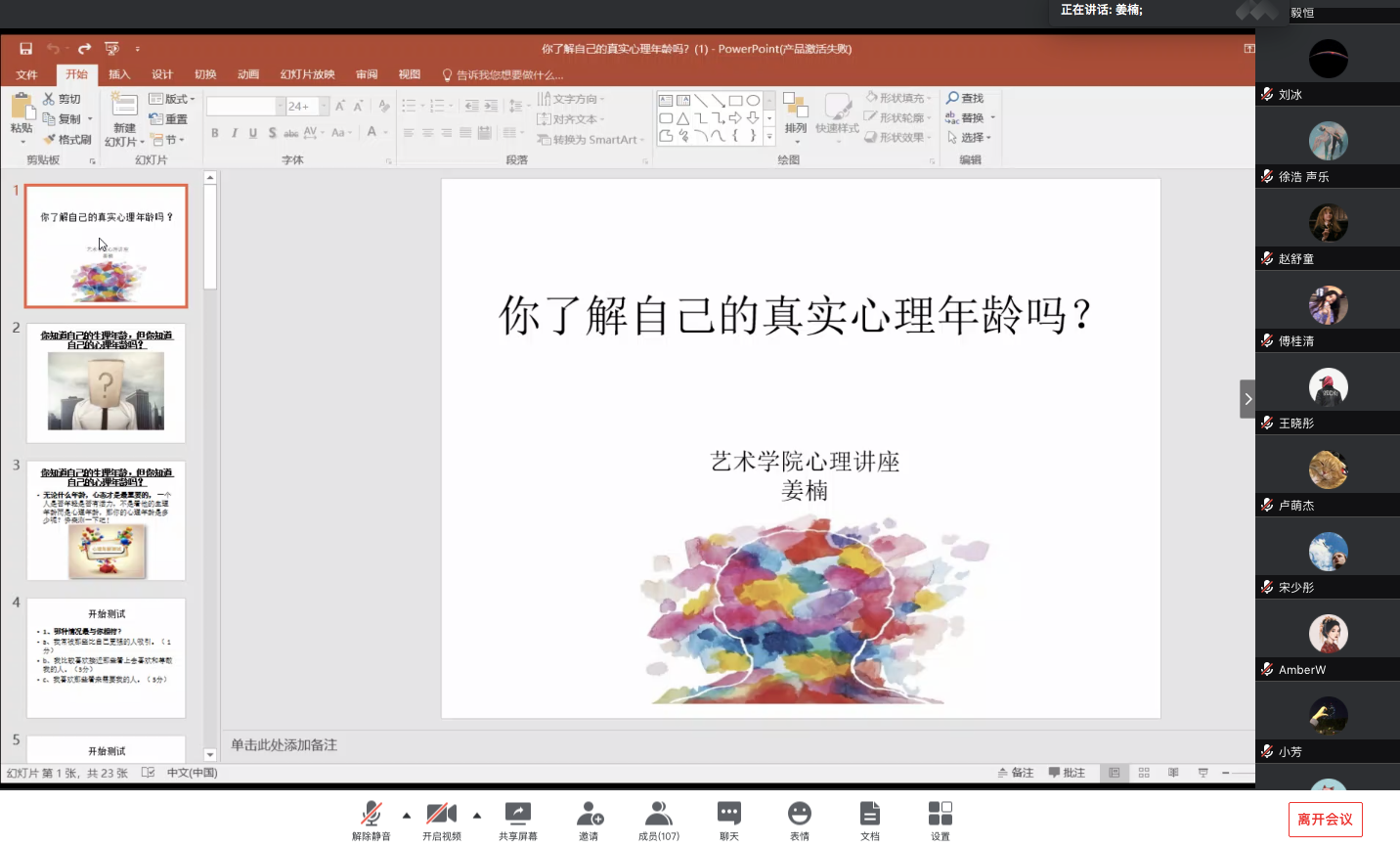The width and height of the screenshot is (1400, 848).
Task: Open the Section (节) dropdown
Action: click(x=167, y=140)
